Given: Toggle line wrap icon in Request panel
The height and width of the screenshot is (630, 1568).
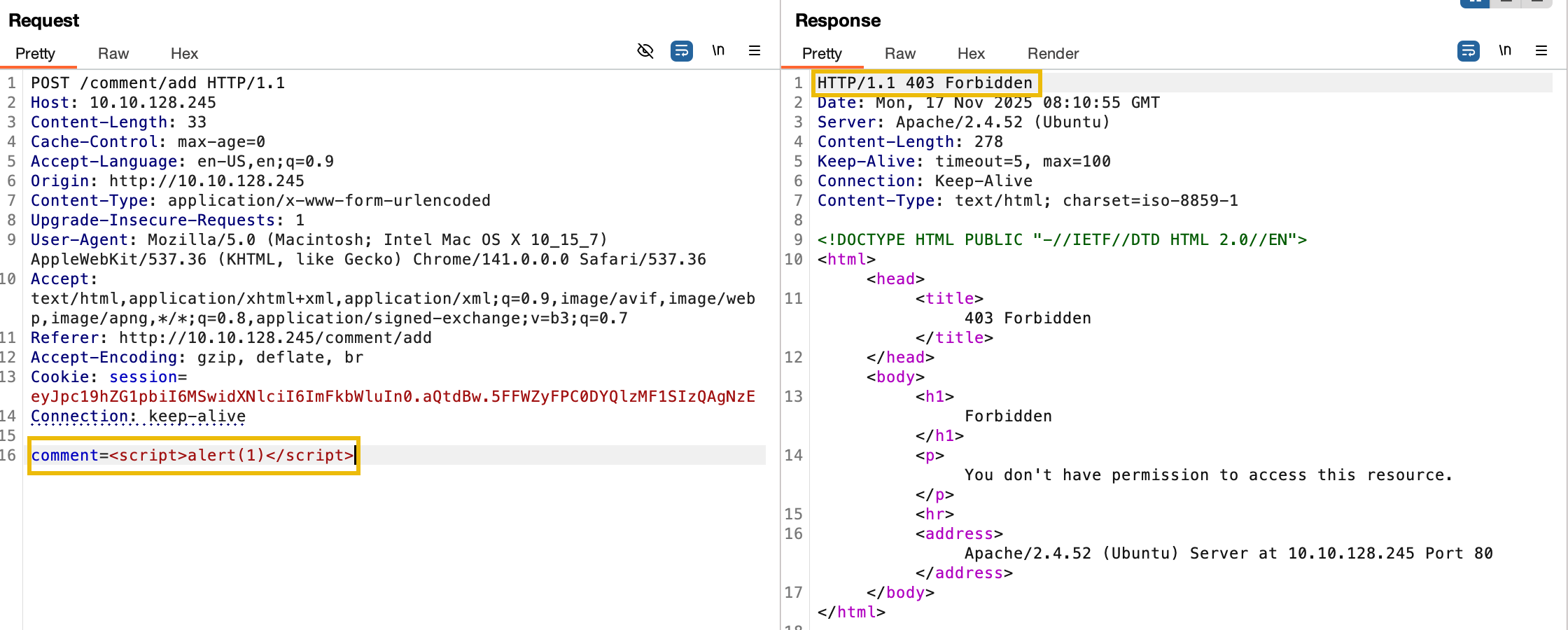Looking at the screenshot, I should [x=682, y=51].
